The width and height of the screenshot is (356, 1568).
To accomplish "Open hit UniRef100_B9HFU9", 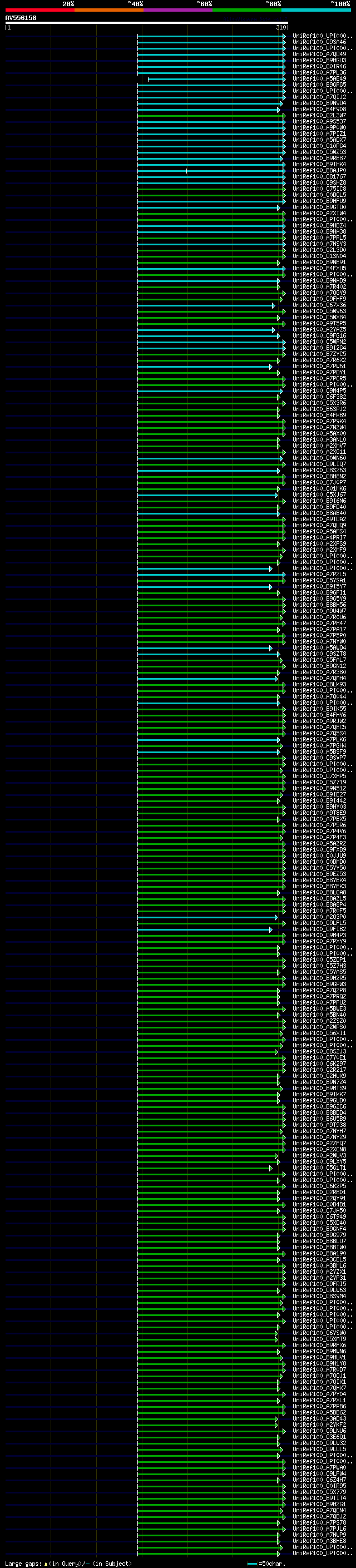I will click(x=319, y=201).
